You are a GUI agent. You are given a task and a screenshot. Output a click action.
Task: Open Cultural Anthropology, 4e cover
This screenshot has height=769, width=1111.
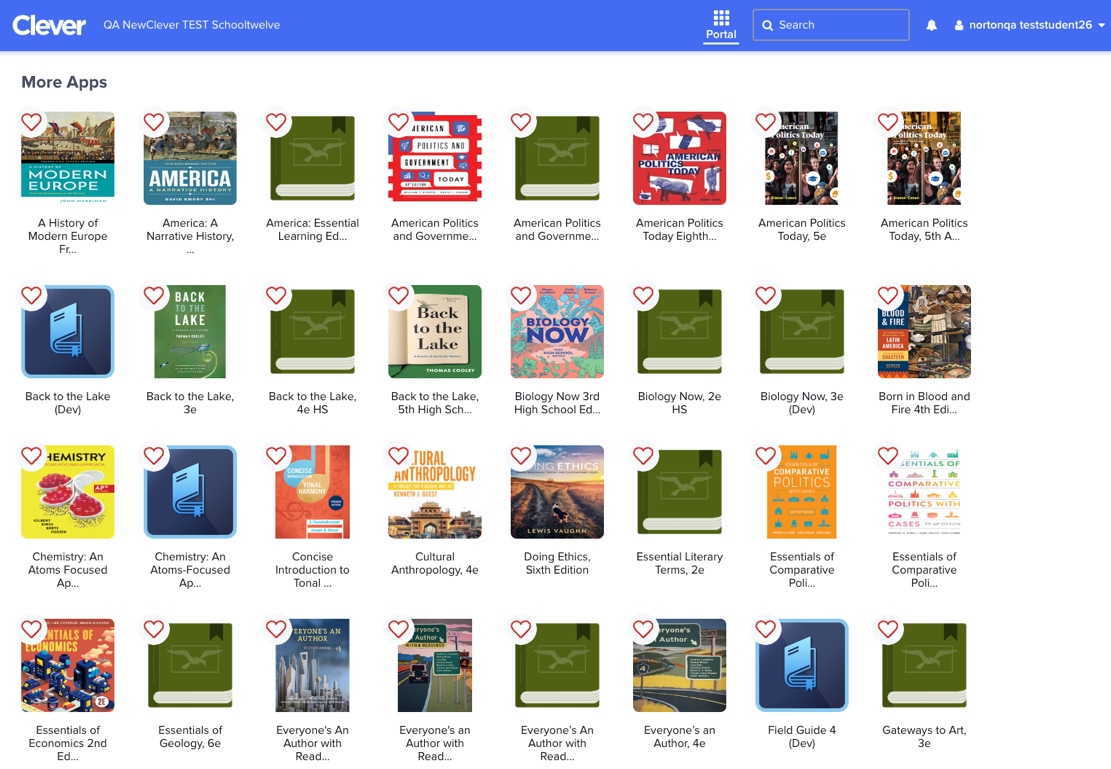coord(435,492)
